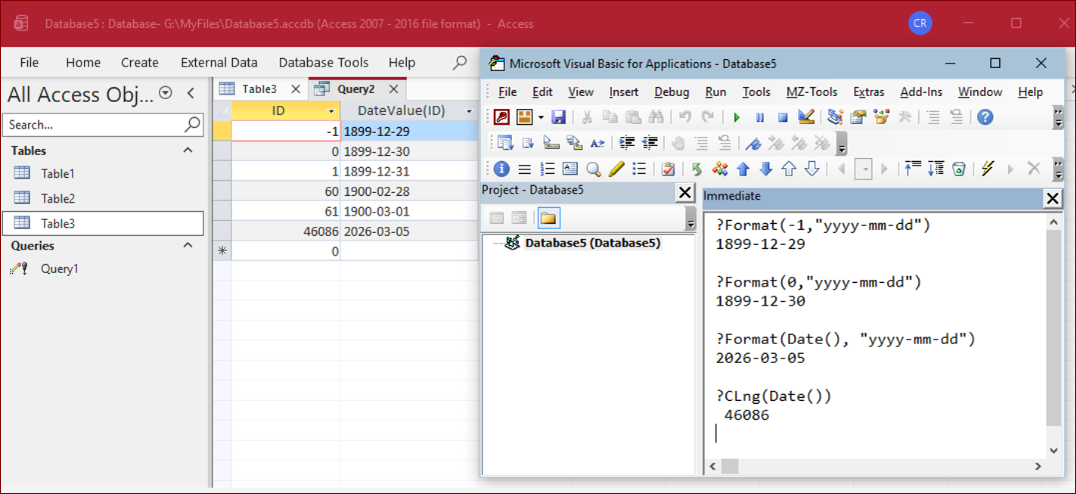The image size is (1076, 494).
Task: Click the Indent icon in Edit toolbar
Action: pos(627,143)
